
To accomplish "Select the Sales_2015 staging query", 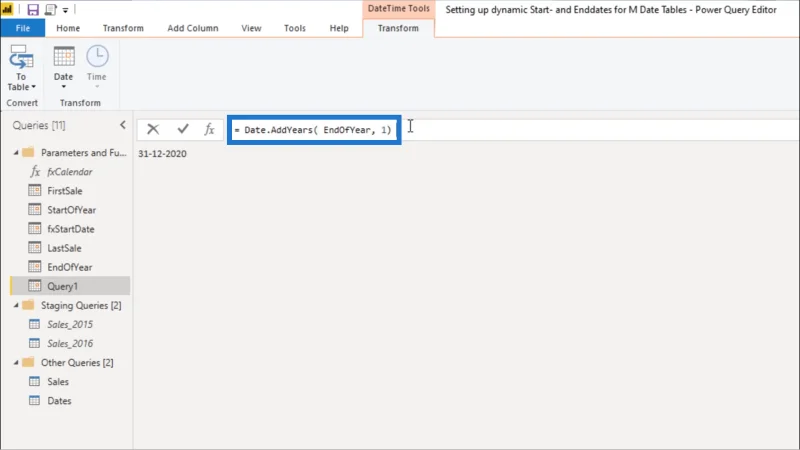I will [x=70, y=324].
